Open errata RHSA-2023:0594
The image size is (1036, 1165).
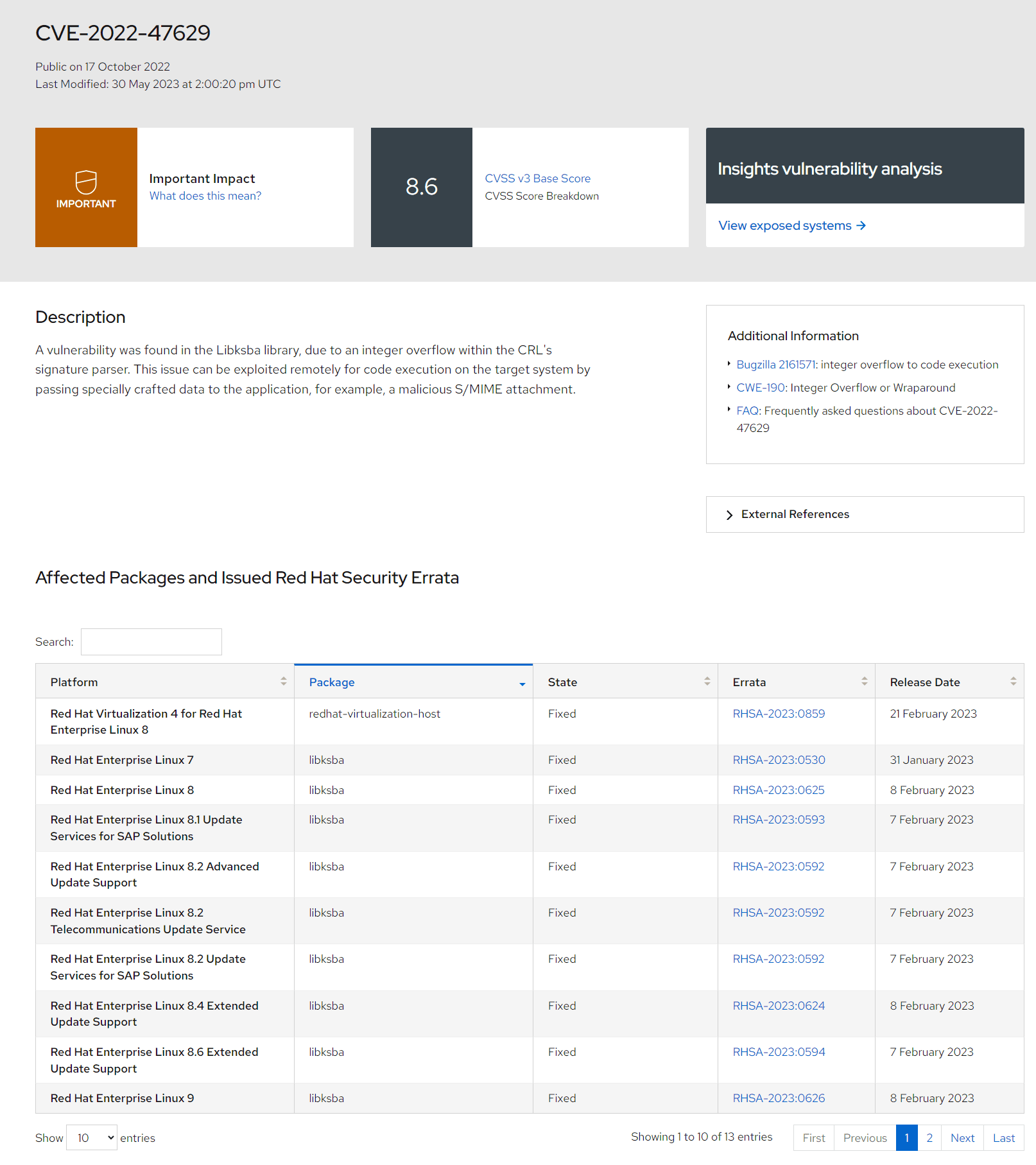pos(779,1052)
